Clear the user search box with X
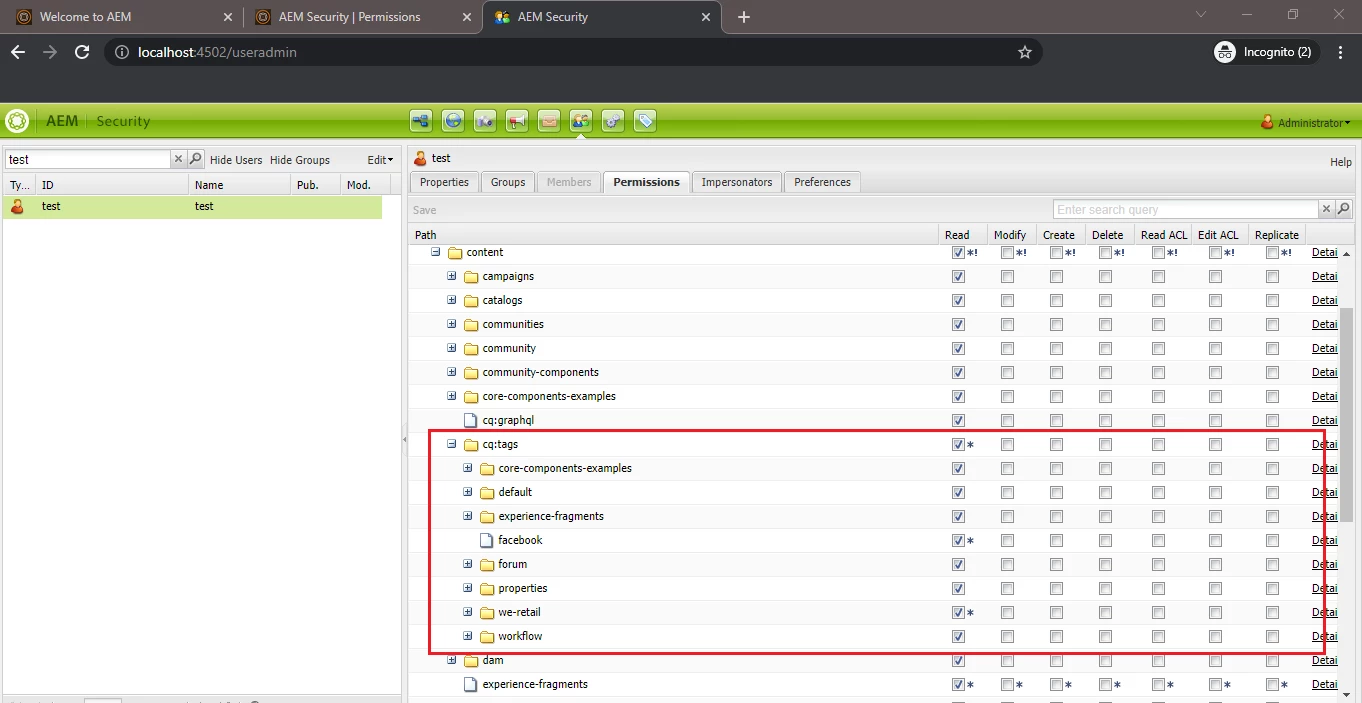This screenshot has width=1362, height=703. (x=178, y=159)
